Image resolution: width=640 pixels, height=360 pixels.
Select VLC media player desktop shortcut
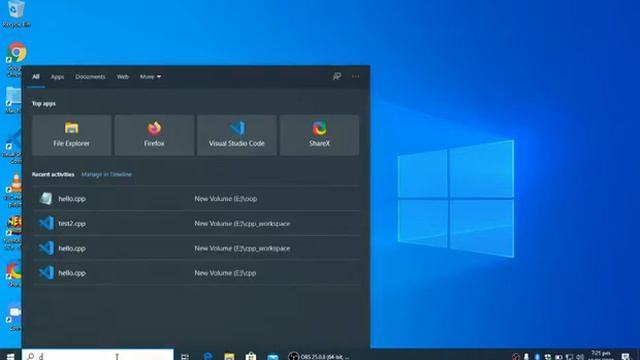pyautogui.click(x=15, y=190)
